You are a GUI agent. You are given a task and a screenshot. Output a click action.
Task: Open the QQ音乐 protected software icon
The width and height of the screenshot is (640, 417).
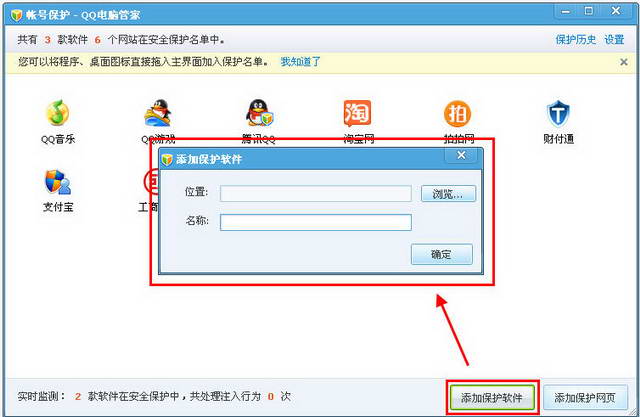[58, 113]
